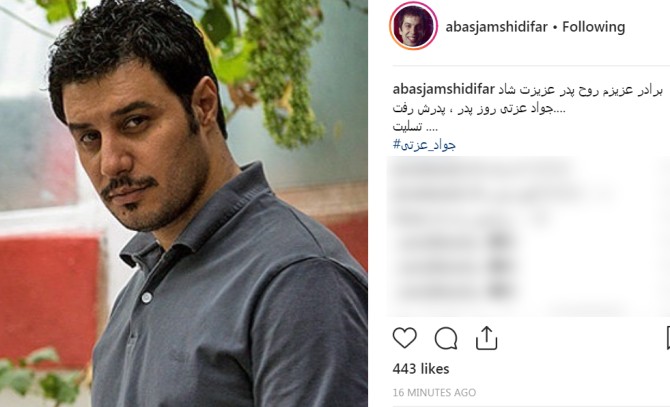The width and height of the screenshot is (670, 407).
Task: Click the caption line starting with جواد عزتی
Action: click(x=479, y=109)
